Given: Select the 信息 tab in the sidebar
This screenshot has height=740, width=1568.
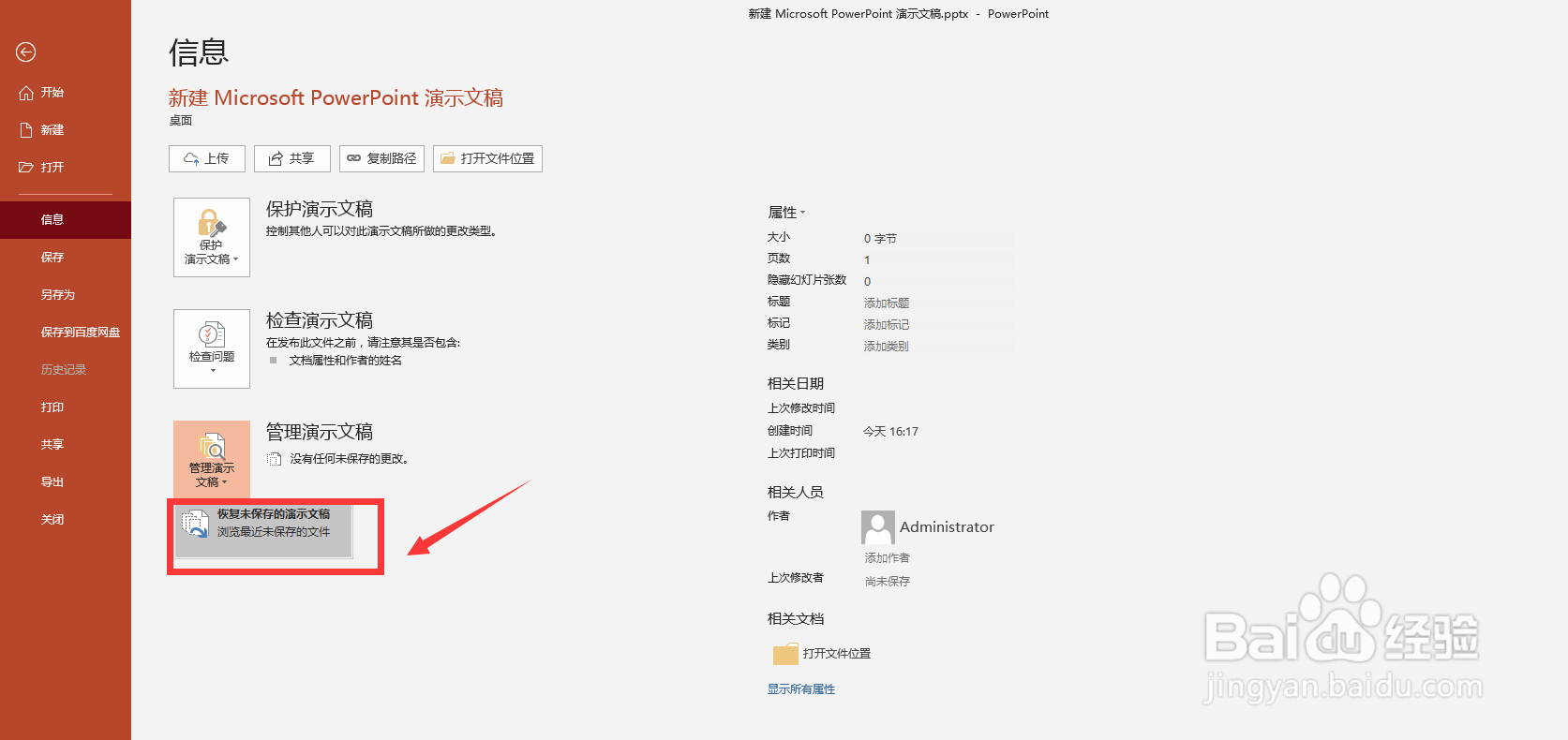Looking at the screenshot, I should pos(66,220).
